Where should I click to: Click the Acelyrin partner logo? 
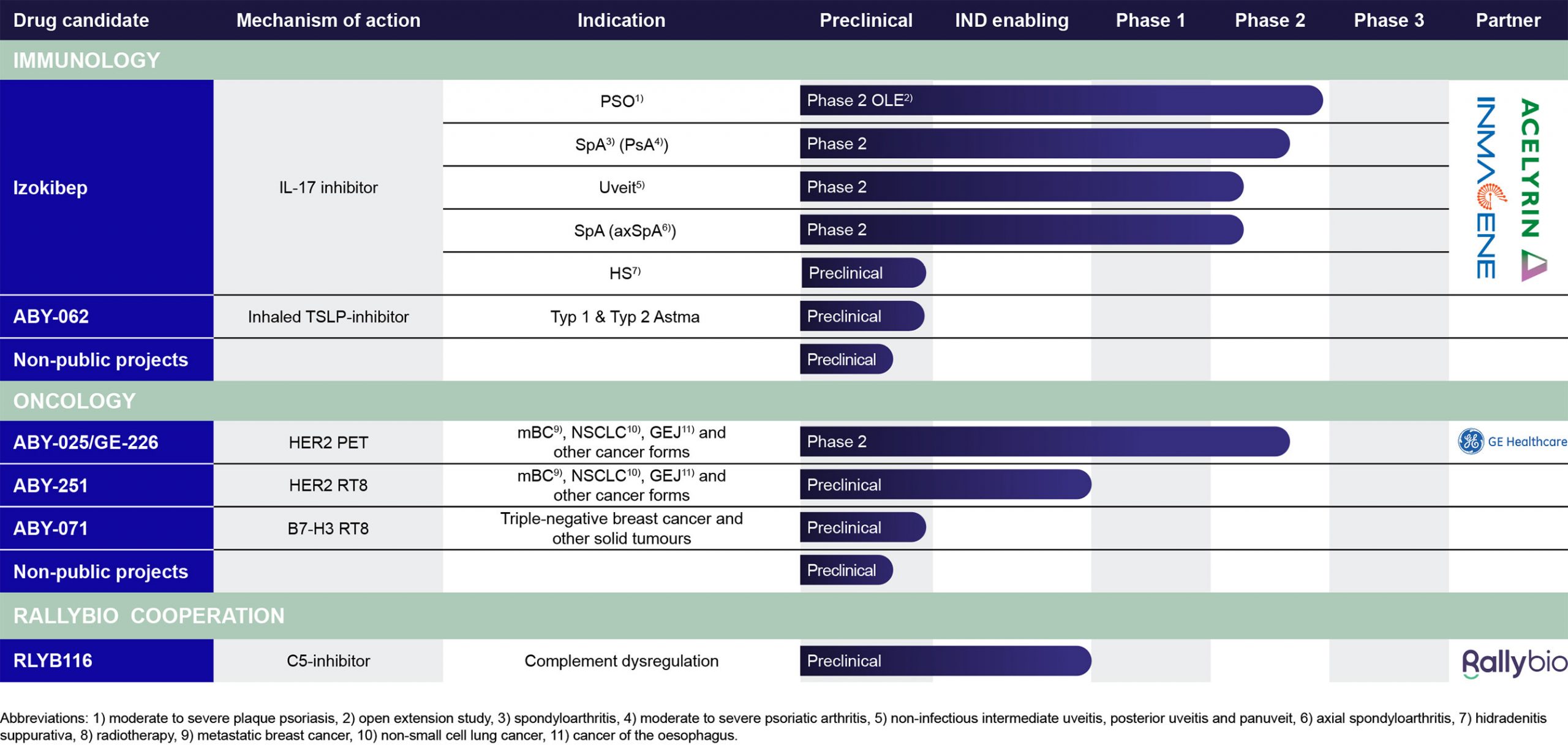[1532, 189]
